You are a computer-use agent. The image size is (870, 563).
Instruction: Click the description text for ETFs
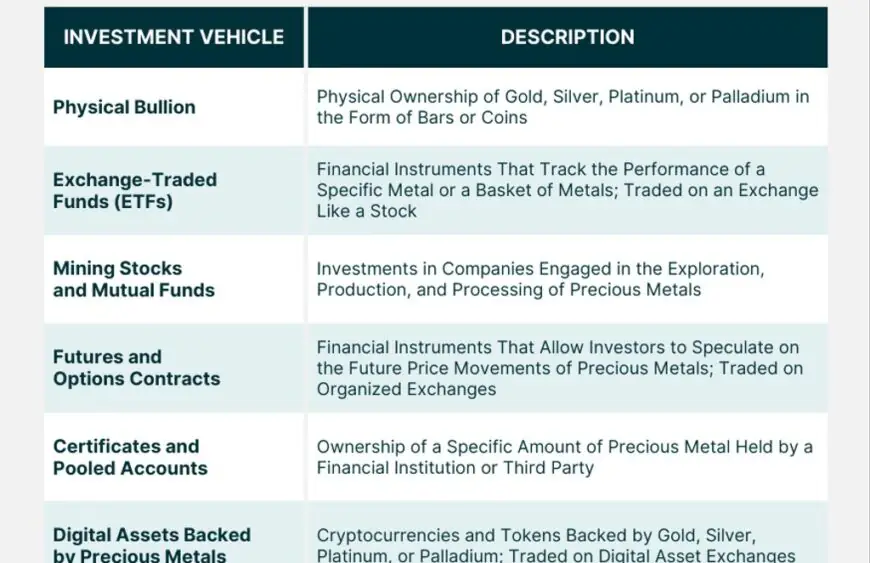(x=567, y=190)
